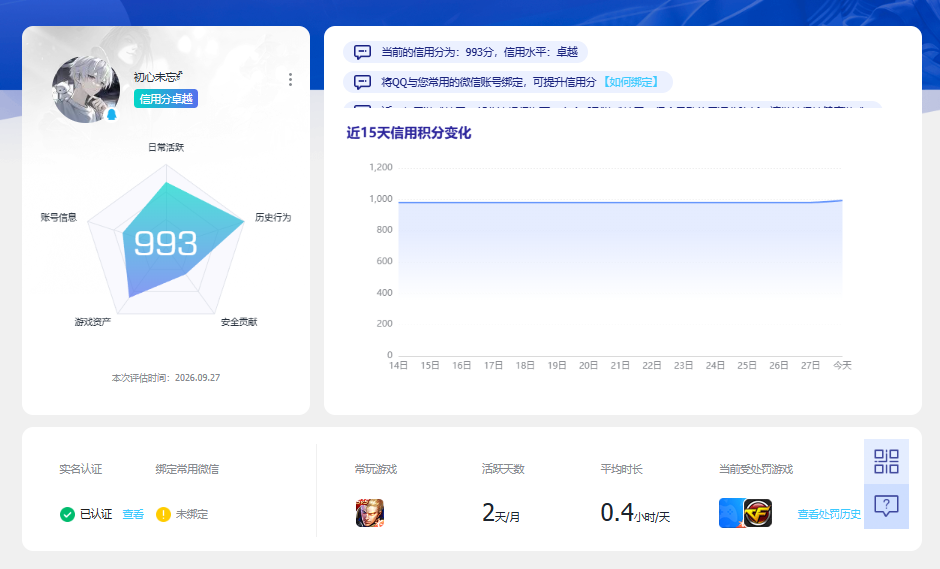Image resolution: width=940 pixels, height=569 pixels.
Task: Open the QR code icon button
Action: pos(886,462)
